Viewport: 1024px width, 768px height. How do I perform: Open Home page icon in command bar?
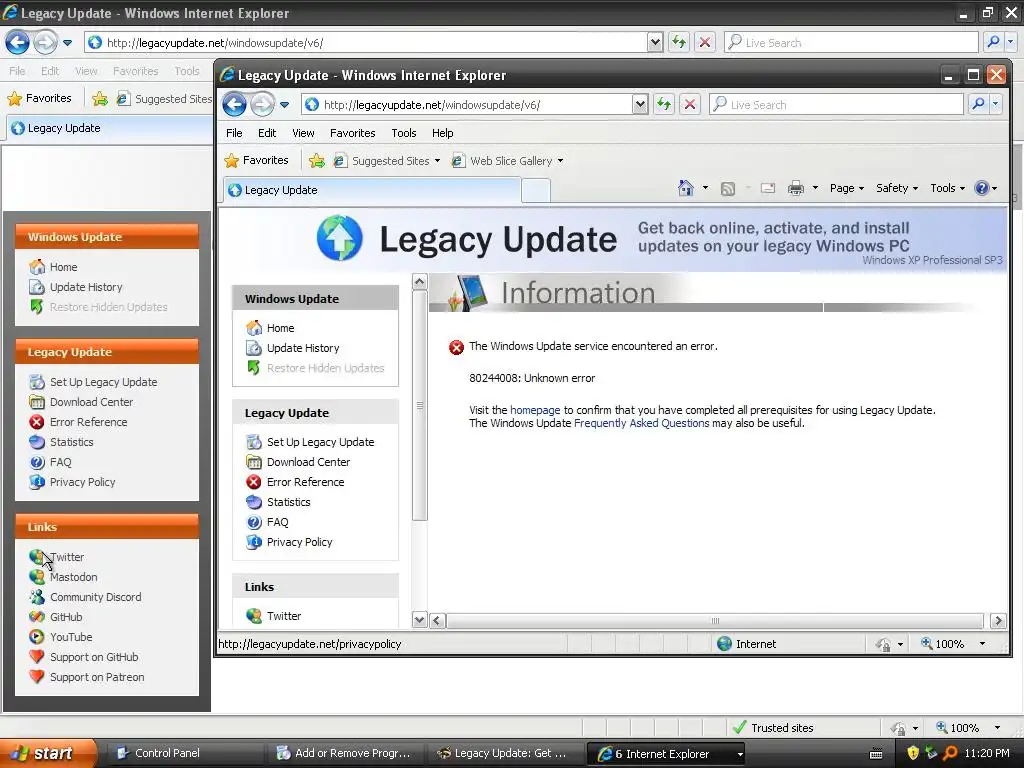[x=686, y=188]
